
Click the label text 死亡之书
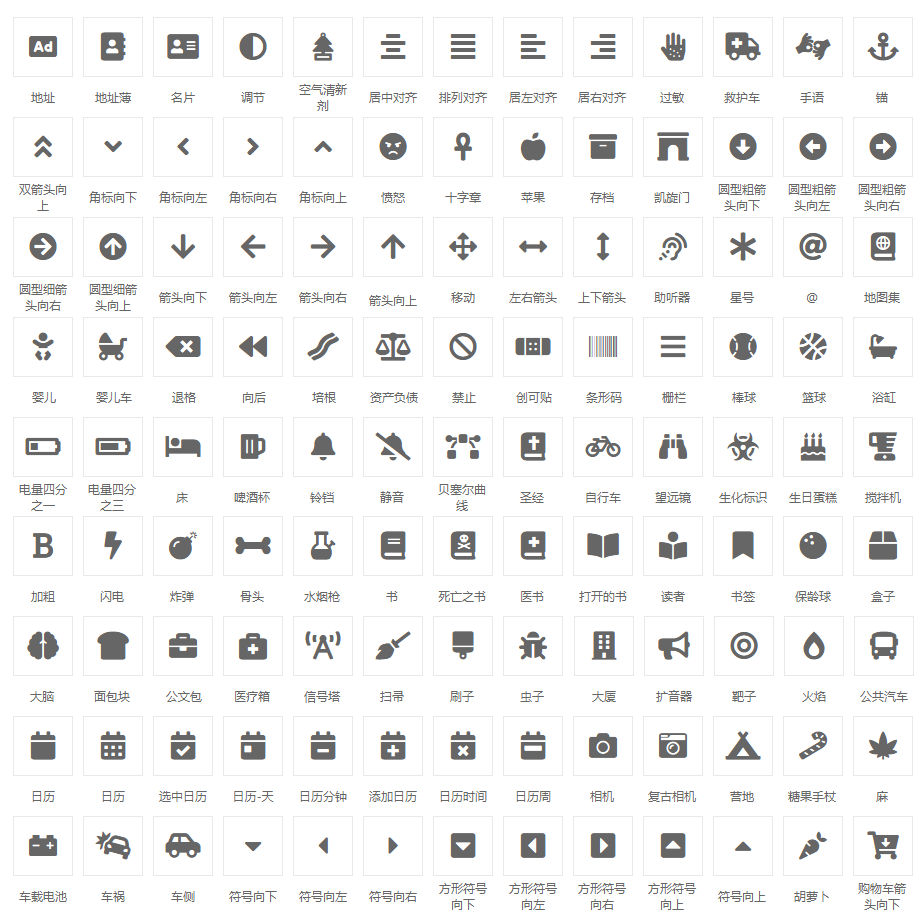(x=463, y=596)
